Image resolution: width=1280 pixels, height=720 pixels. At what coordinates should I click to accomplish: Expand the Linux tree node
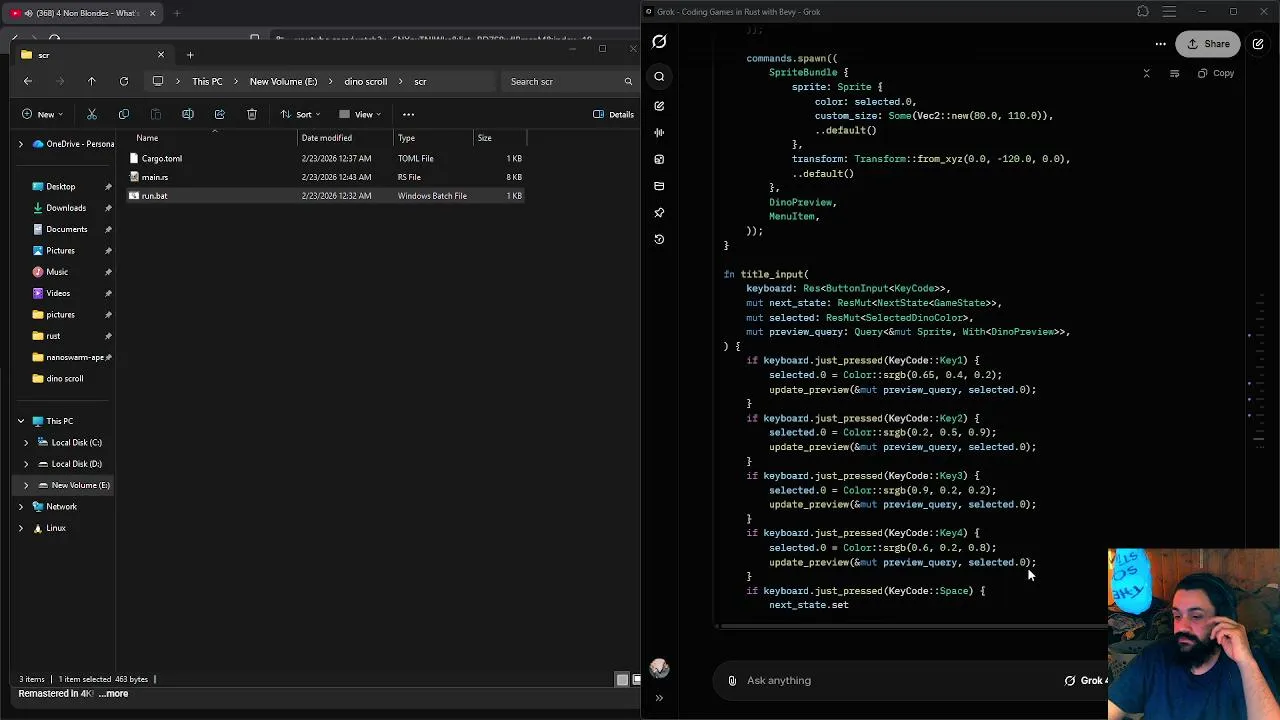click(20, 528)
